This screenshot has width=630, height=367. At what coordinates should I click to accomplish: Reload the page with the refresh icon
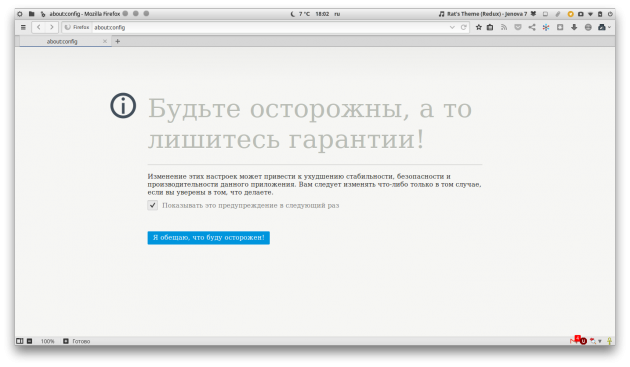click(463, 27)
